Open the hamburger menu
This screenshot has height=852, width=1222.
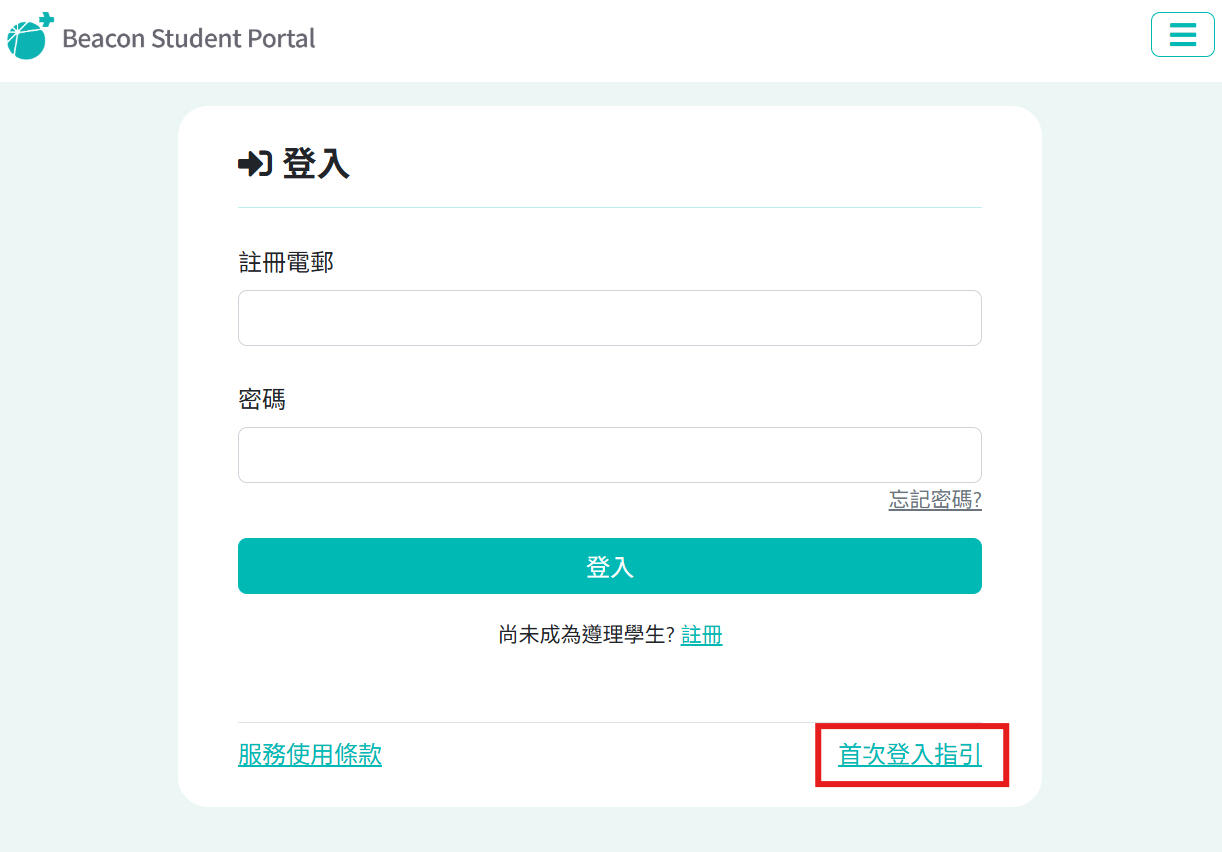[x=1182, y=35]
